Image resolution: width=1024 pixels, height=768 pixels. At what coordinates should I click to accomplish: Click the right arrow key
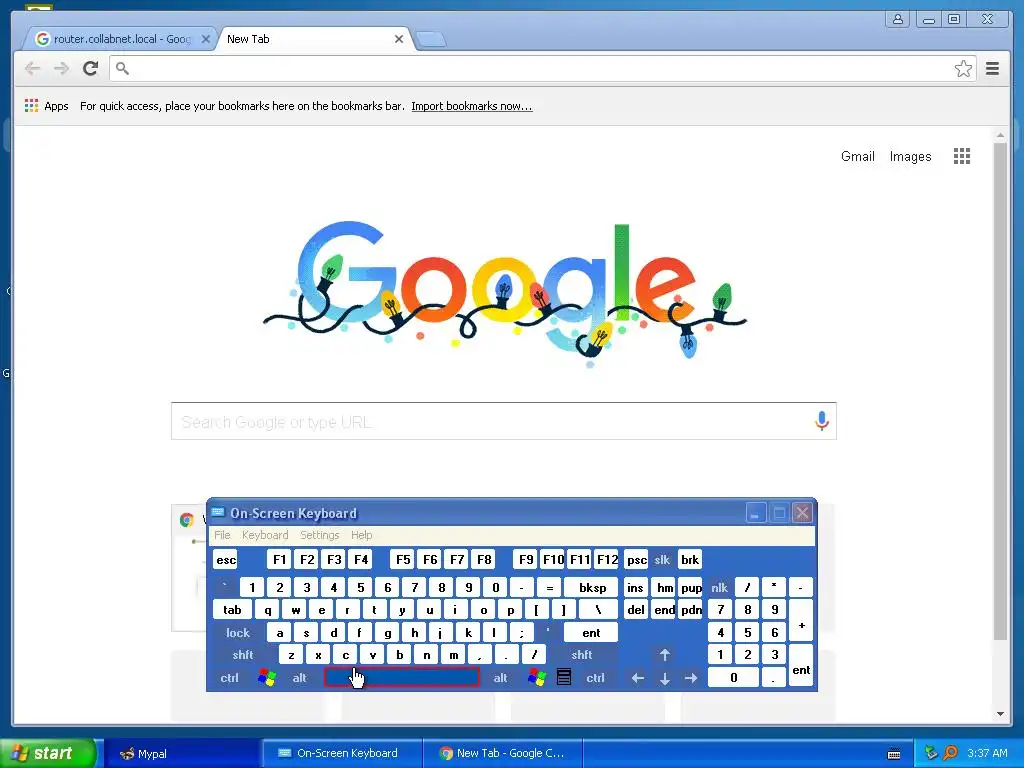[x=691, y=678]
